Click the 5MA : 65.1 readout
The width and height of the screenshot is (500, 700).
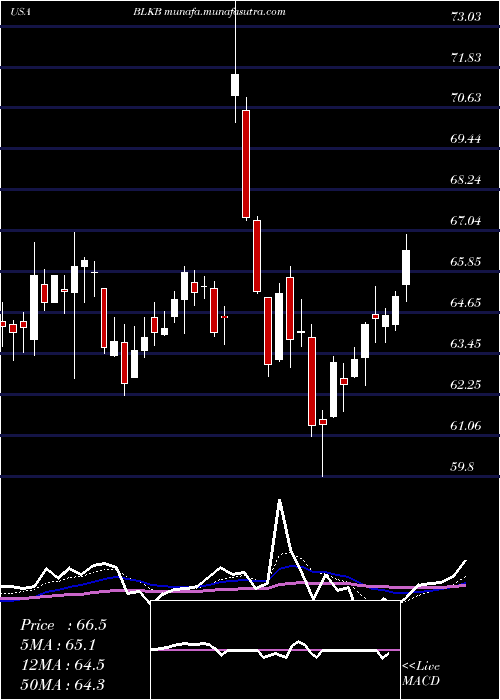pyautogui.click(x=58, y=645)
